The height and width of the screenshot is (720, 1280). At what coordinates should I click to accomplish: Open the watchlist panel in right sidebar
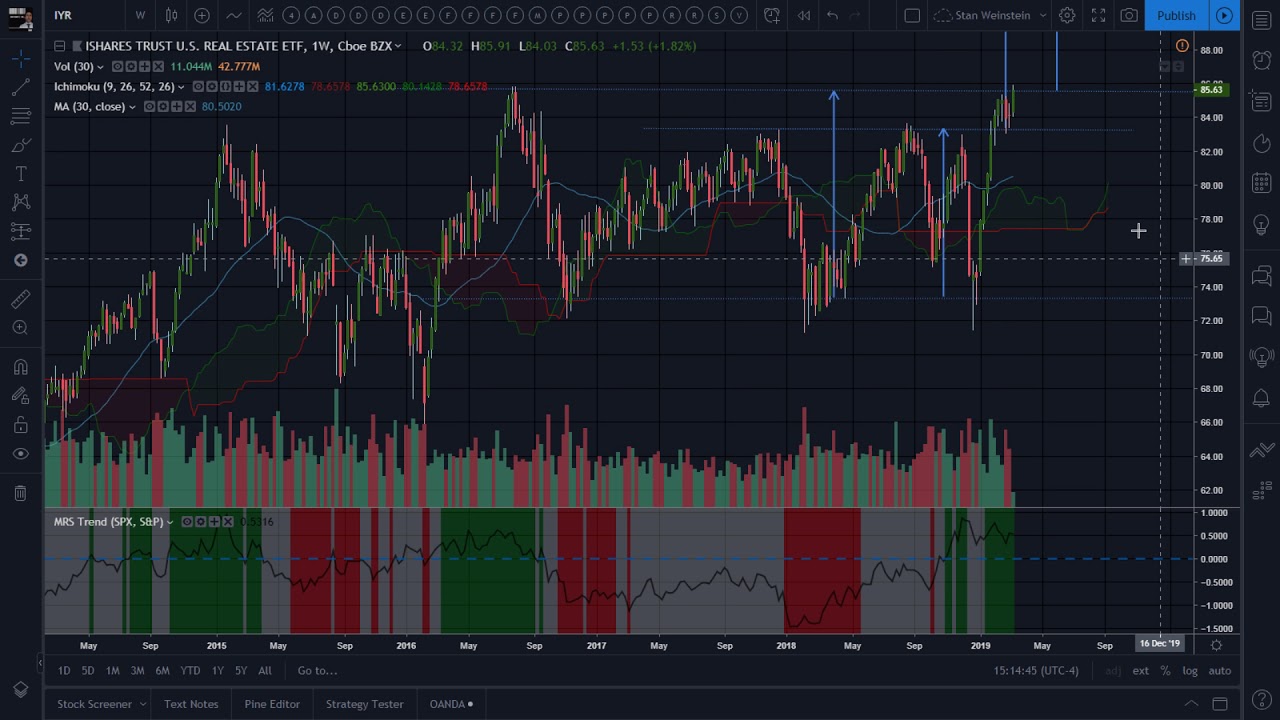[1262, 21]
